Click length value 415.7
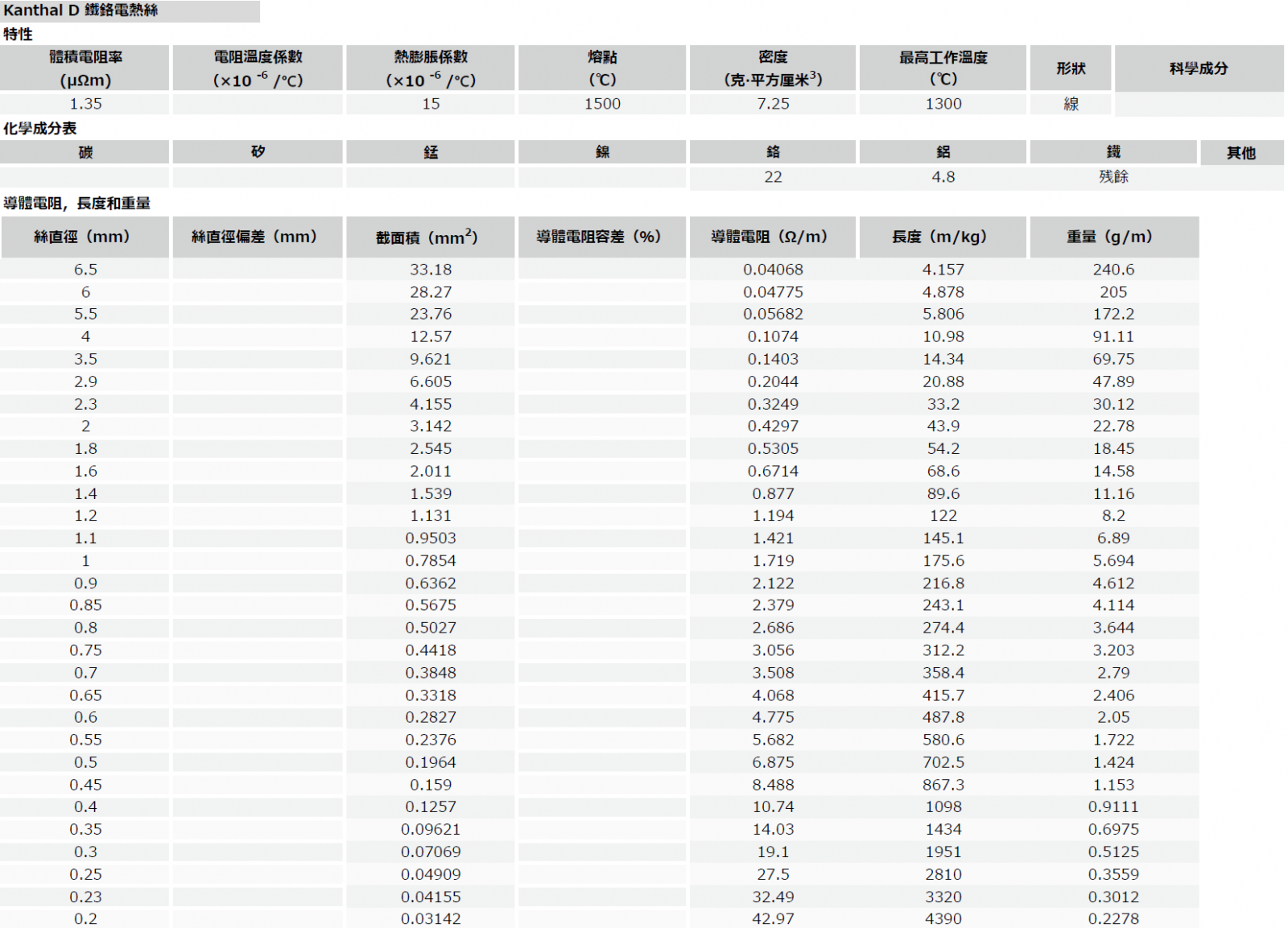The width and height of the screenshot is (1288, 928). coord(943,695)
